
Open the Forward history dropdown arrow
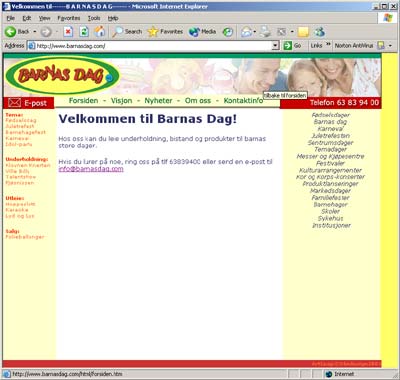click(x=56, y=32)
